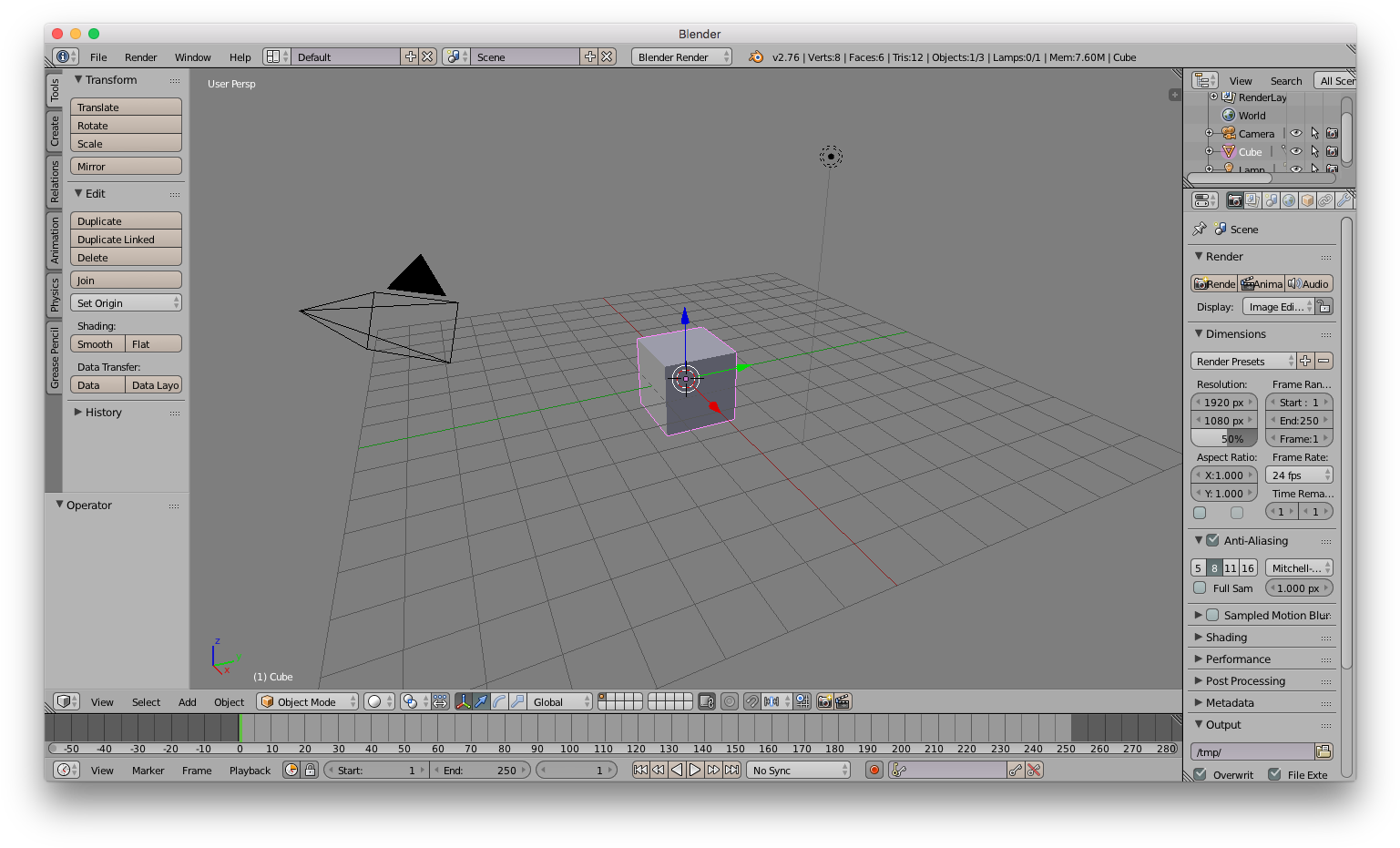Open the World properties tab icon
Screen dimensions: 1400x848
click(x=1289, y=200)
